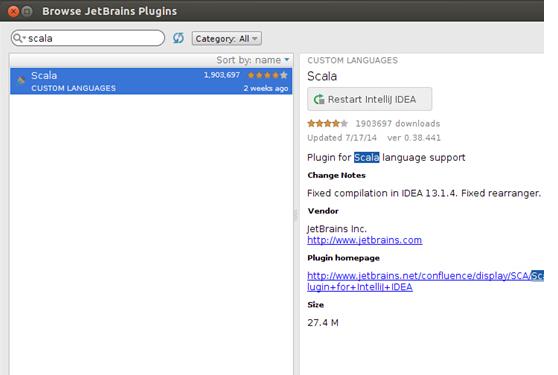Click 'Fixed compilation in IDEA 13.1.4' text
This screenshot has width=558, height=375.
(382, 193)
